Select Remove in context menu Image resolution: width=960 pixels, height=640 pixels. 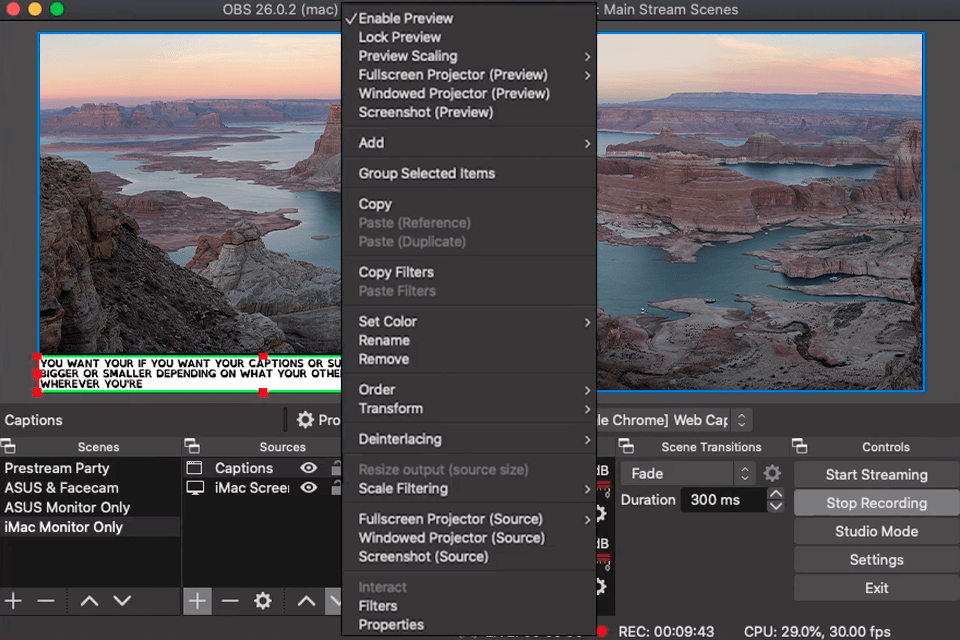coord(469,360)
